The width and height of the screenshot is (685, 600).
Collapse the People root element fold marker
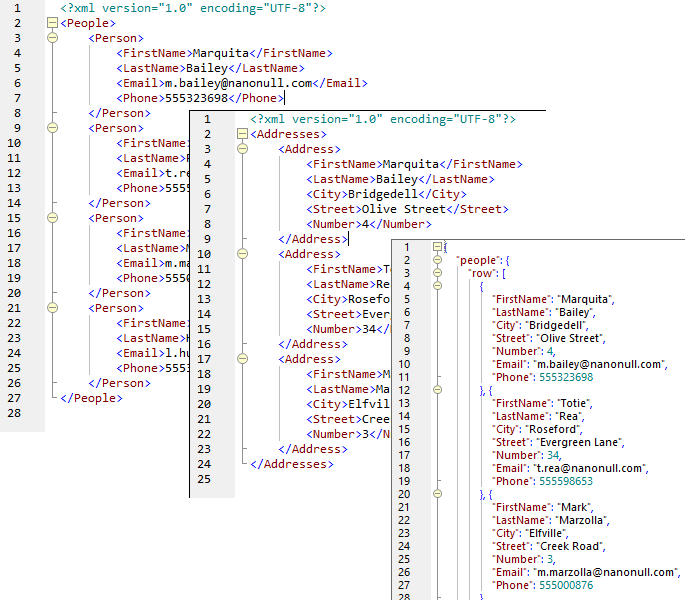click(x=52, y=23)
